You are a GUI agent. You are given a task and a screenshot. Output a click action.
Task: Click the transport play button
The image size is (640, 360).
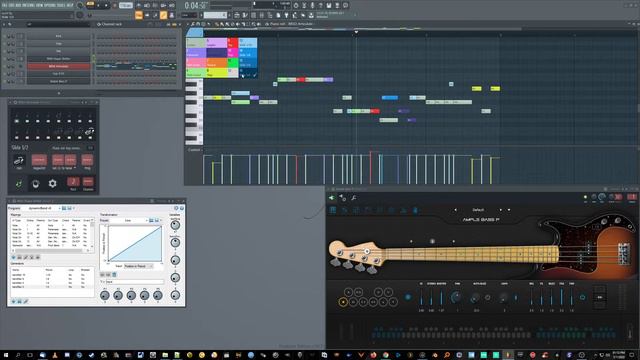point(99,6)
